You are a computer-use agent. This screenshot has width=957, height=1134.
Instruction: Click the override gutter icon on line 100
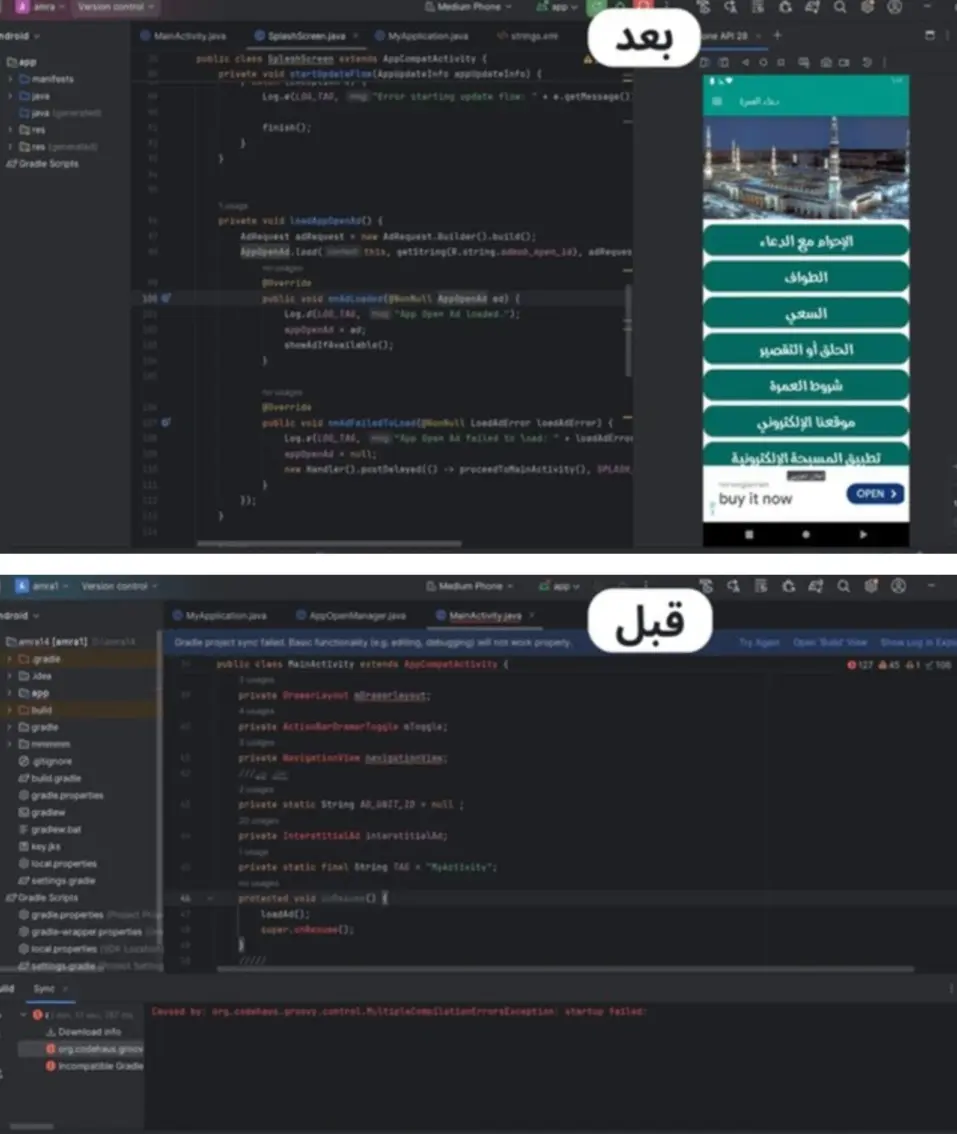pyautogui.click(x=166, y=298)
